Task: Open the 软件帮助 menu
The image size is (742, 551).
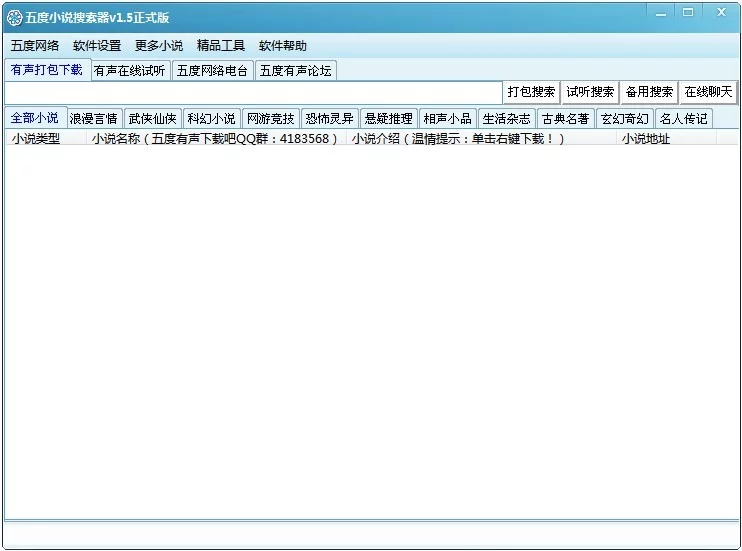Action: point(283,45)
